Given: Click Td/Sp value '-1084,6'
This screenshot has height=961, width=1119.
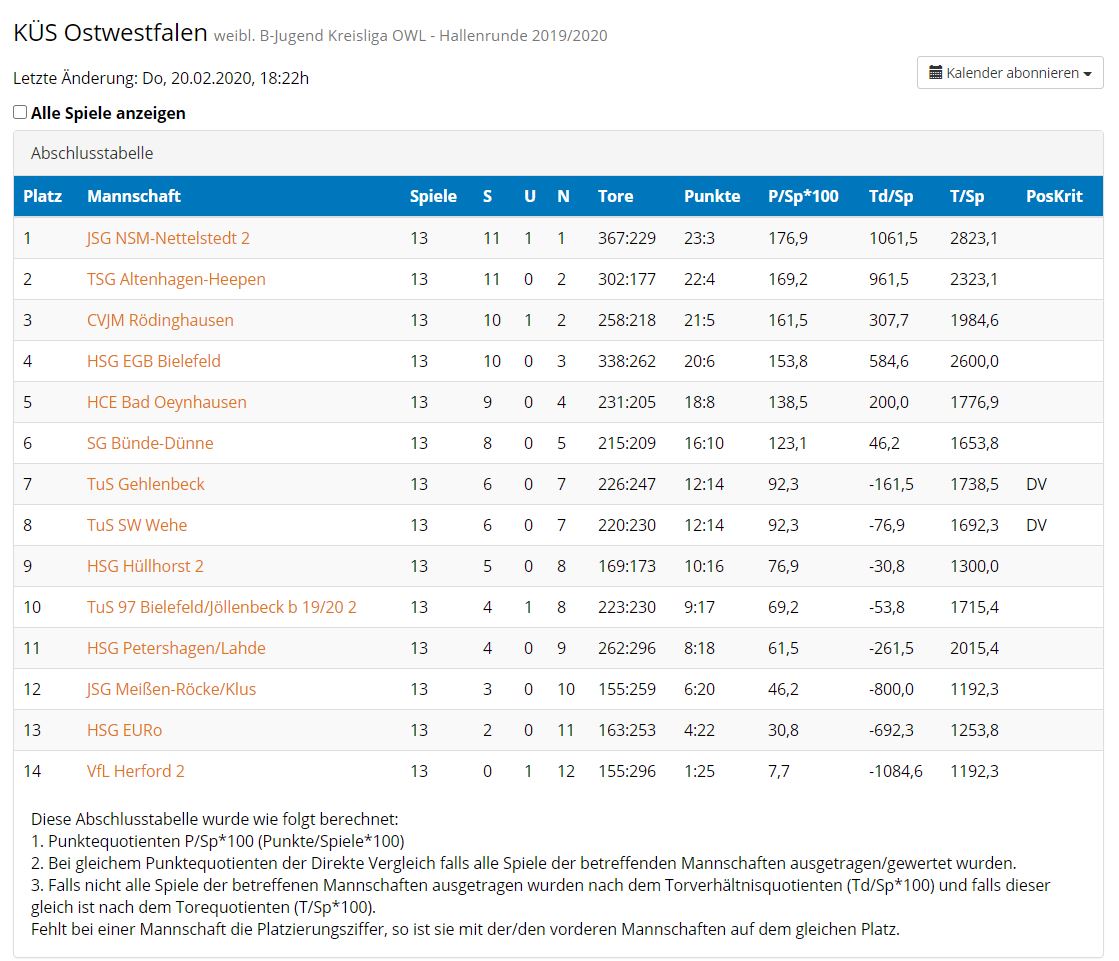Looking at the screenshot, I should click(x=896, y=771).
